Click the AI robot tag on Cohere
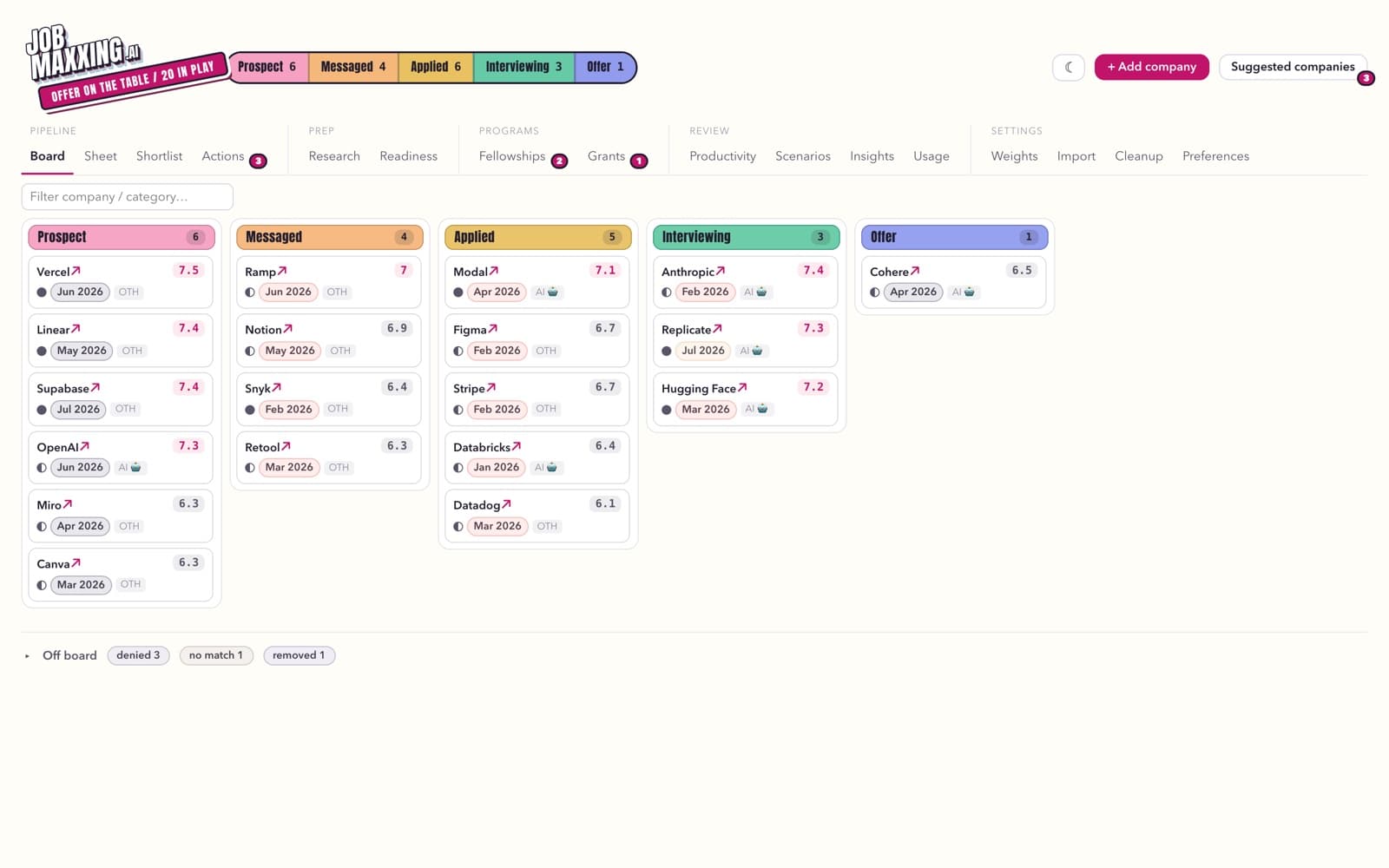1389x868 pixels. [964, 293]
